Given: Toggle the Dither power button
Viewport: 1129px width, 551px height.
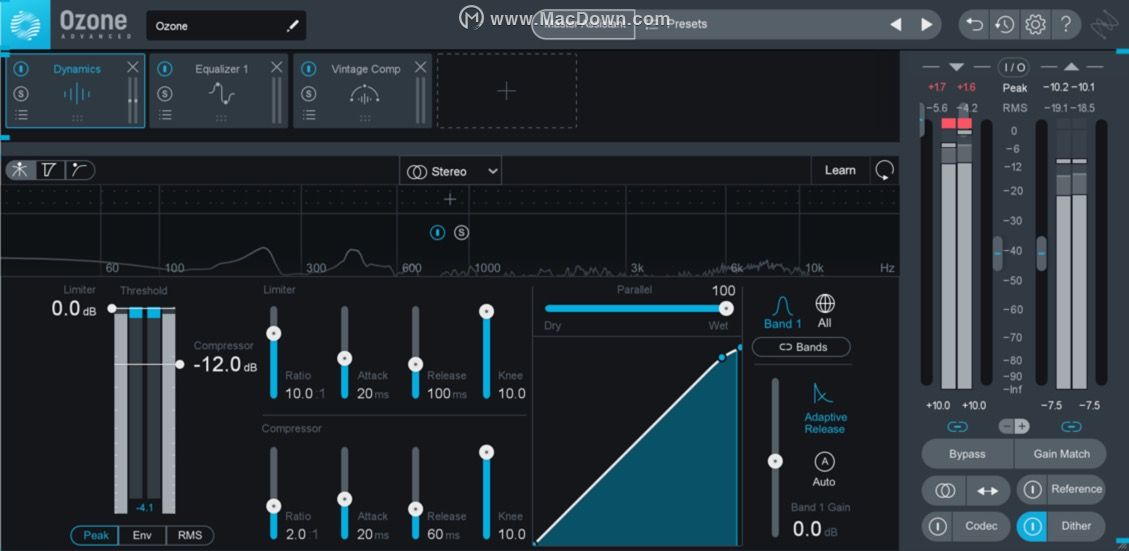Looking at the screenshot, I should coord(1033,526).
